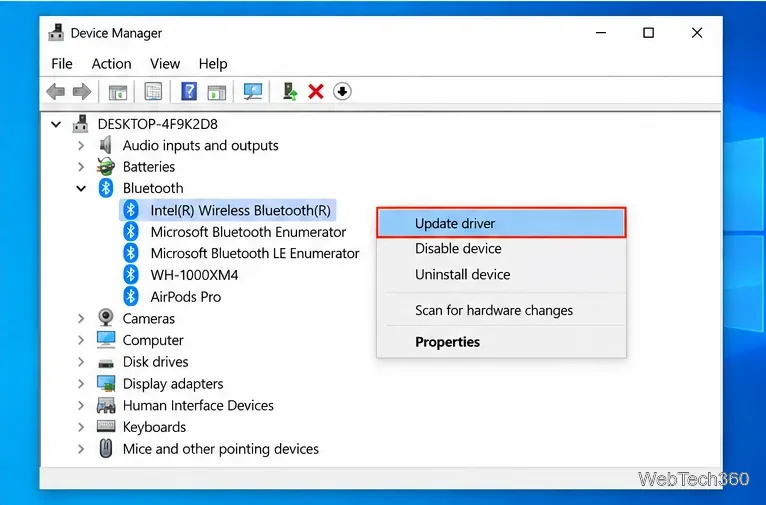Choose Disable device from context menu

pos(501,249)
